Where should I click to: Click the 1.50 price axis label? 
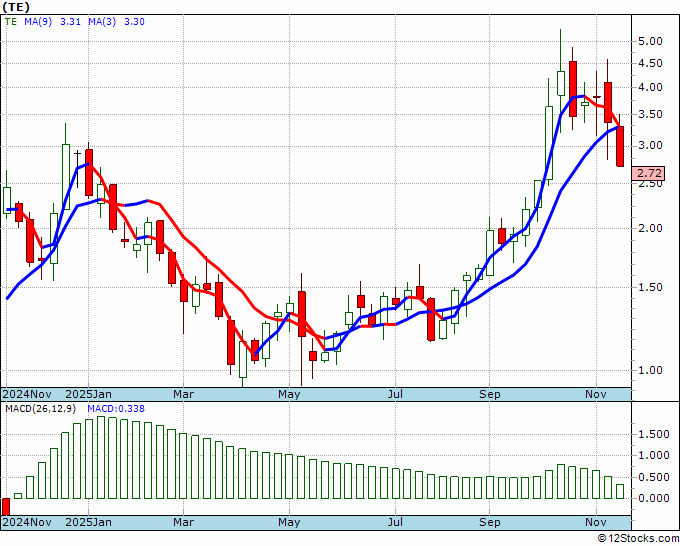(x=651, y=287)
